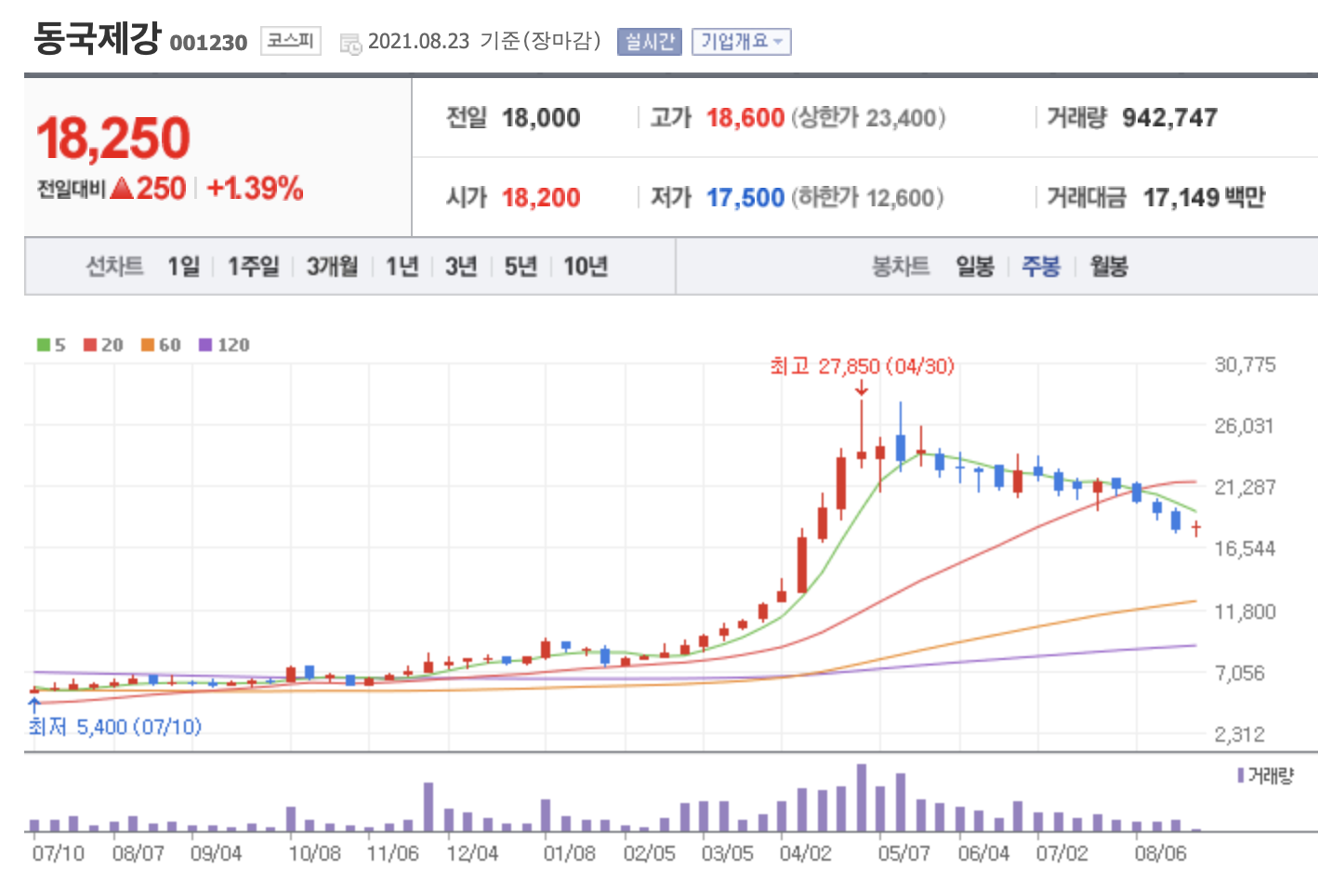
Task: Click the 동국제강 stock name heading
Action: tap(97, 39)
